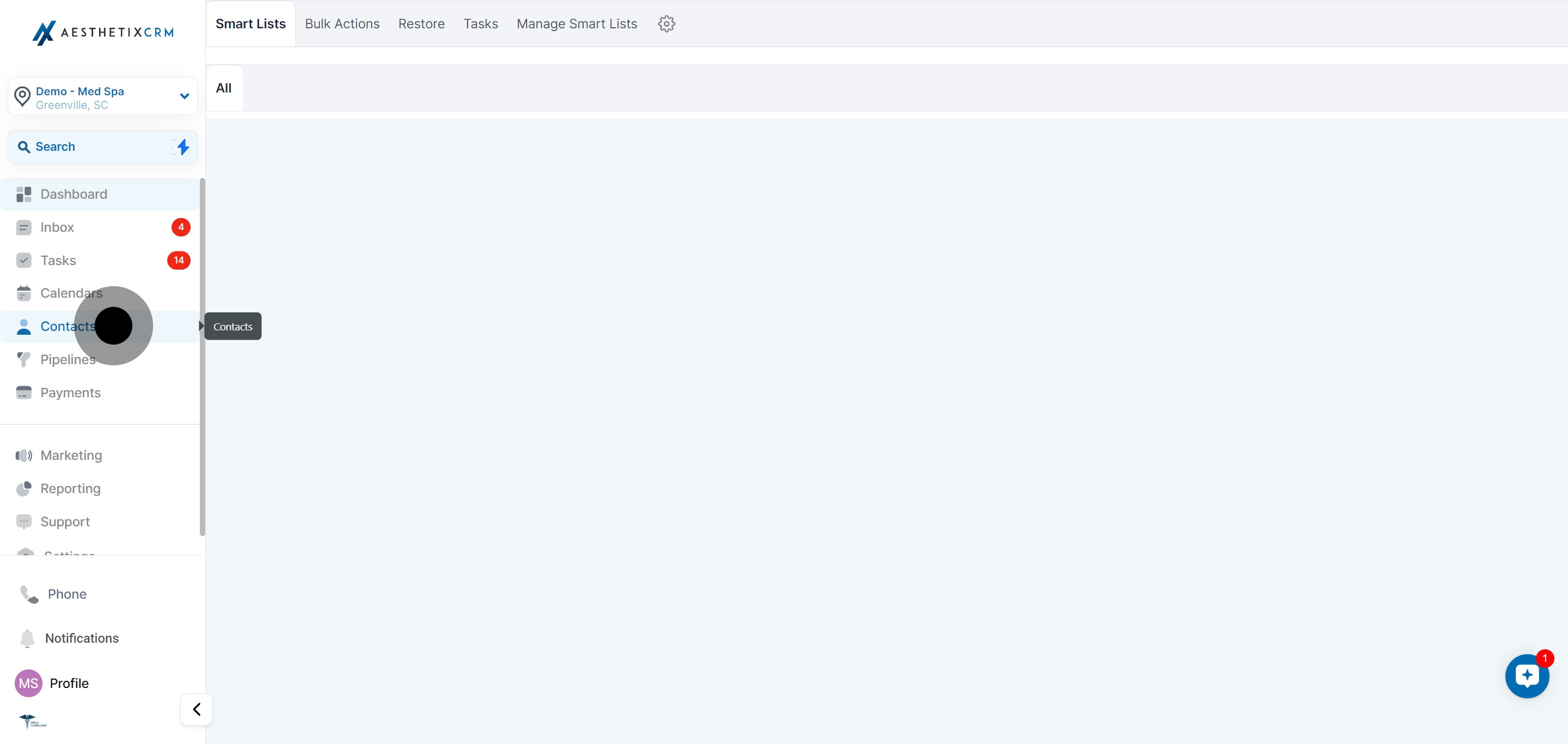The width and height of the screenshot is (1568, 744).
Task: Open the chat support widget bubble
Action: pyautogui.click(x=1527, y=676)
